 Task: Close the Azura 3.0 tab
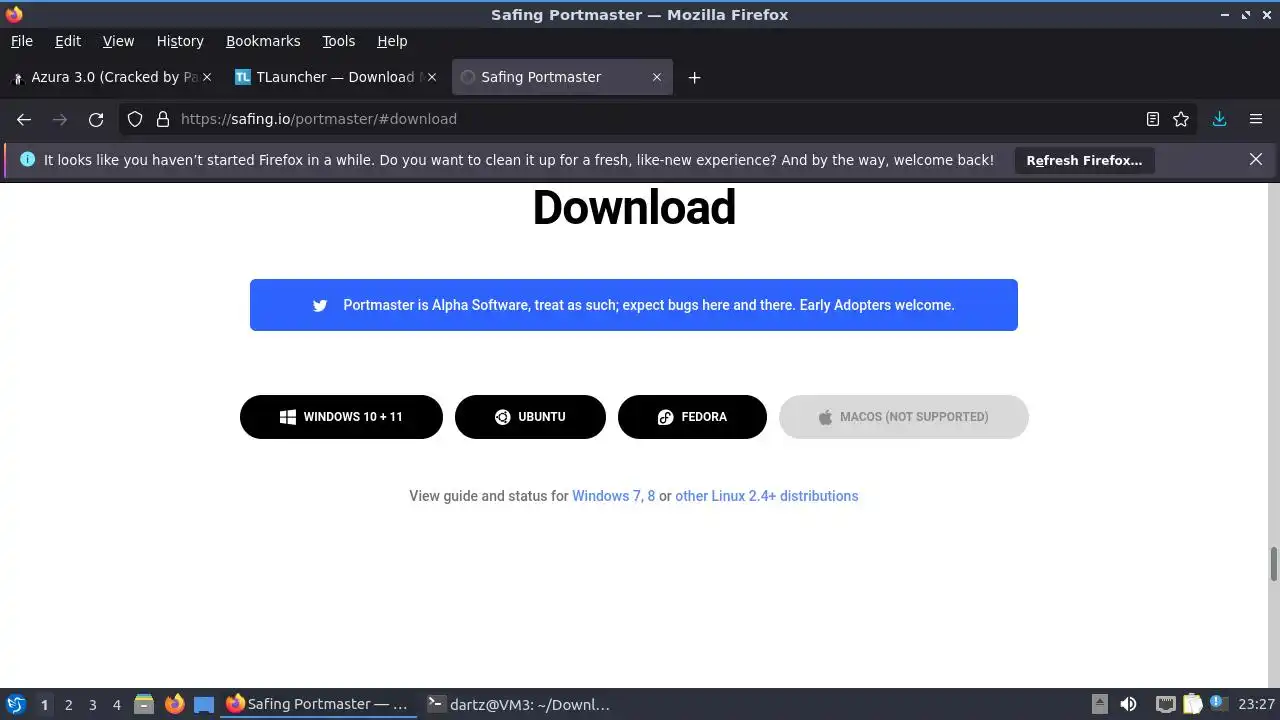pyautogui.click(x=207, y=77)
